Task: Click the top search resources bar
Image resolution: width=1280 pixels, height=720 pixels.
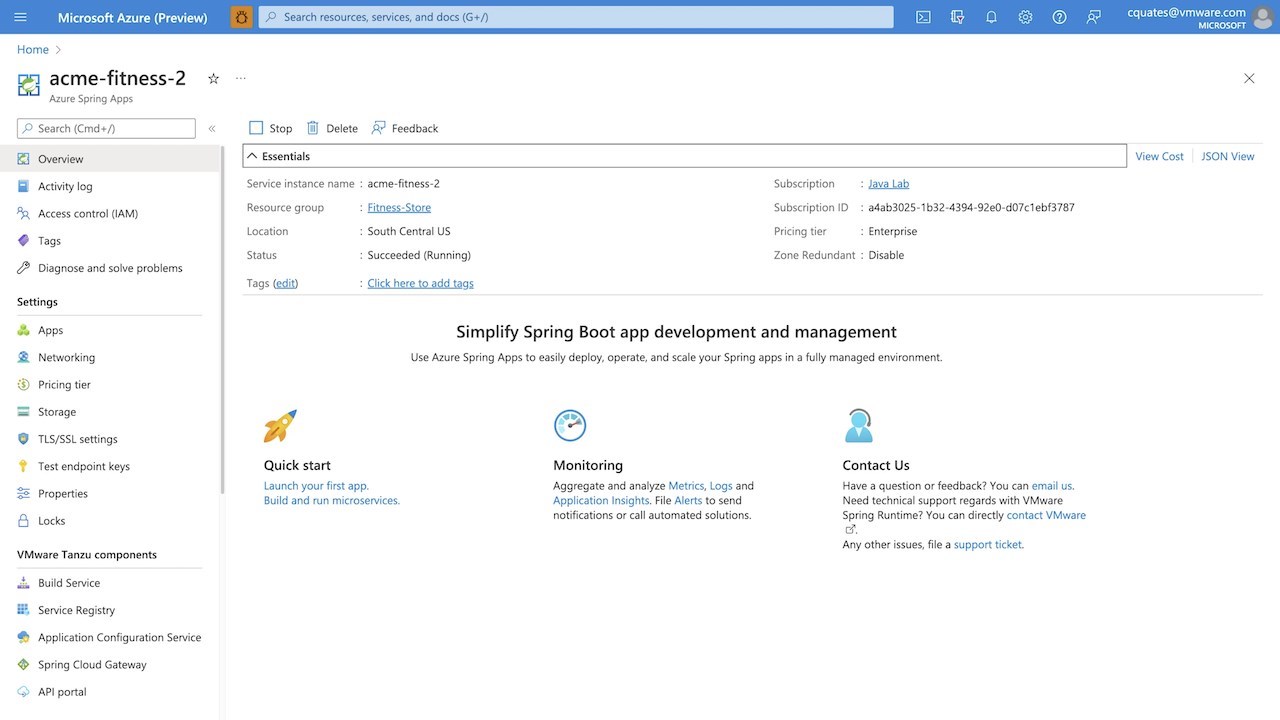Action: tap(576, 17)
